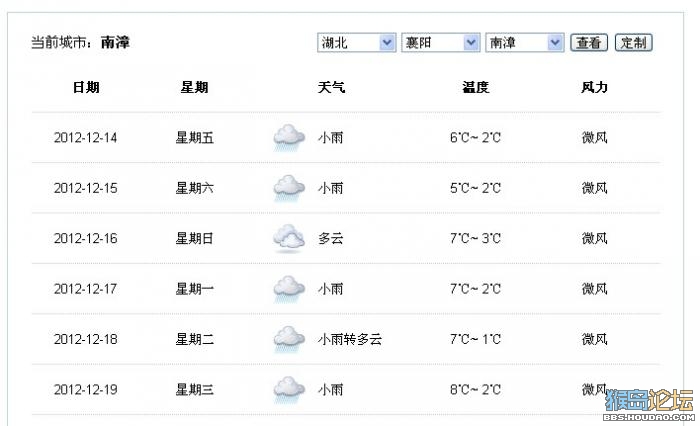Image resolution: width=700 pixels, height=426 pixels.
Task: Click the 查看 button
Action: (589, 43)
